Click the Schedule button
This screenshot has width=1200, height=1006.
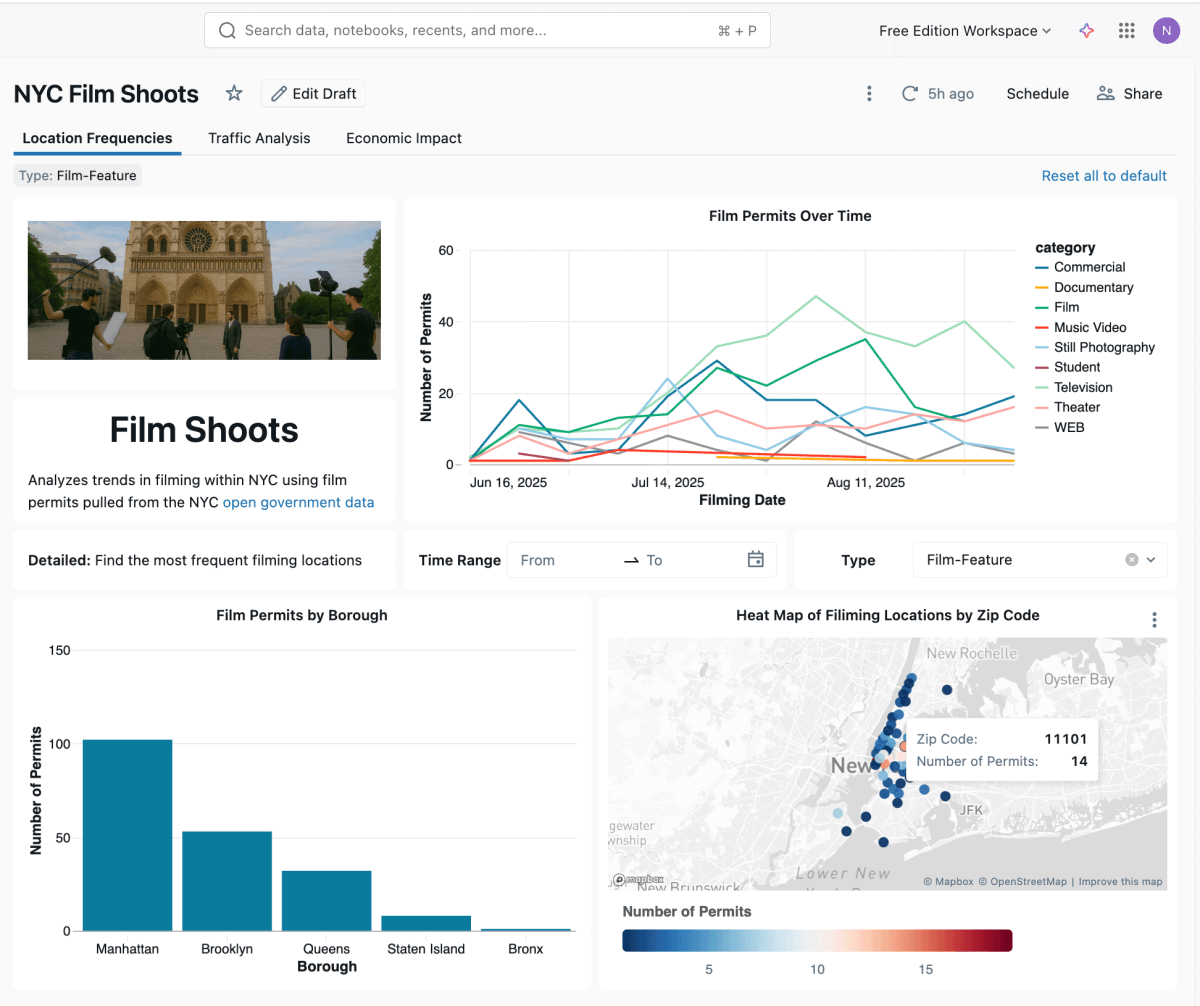(1037, 93)
